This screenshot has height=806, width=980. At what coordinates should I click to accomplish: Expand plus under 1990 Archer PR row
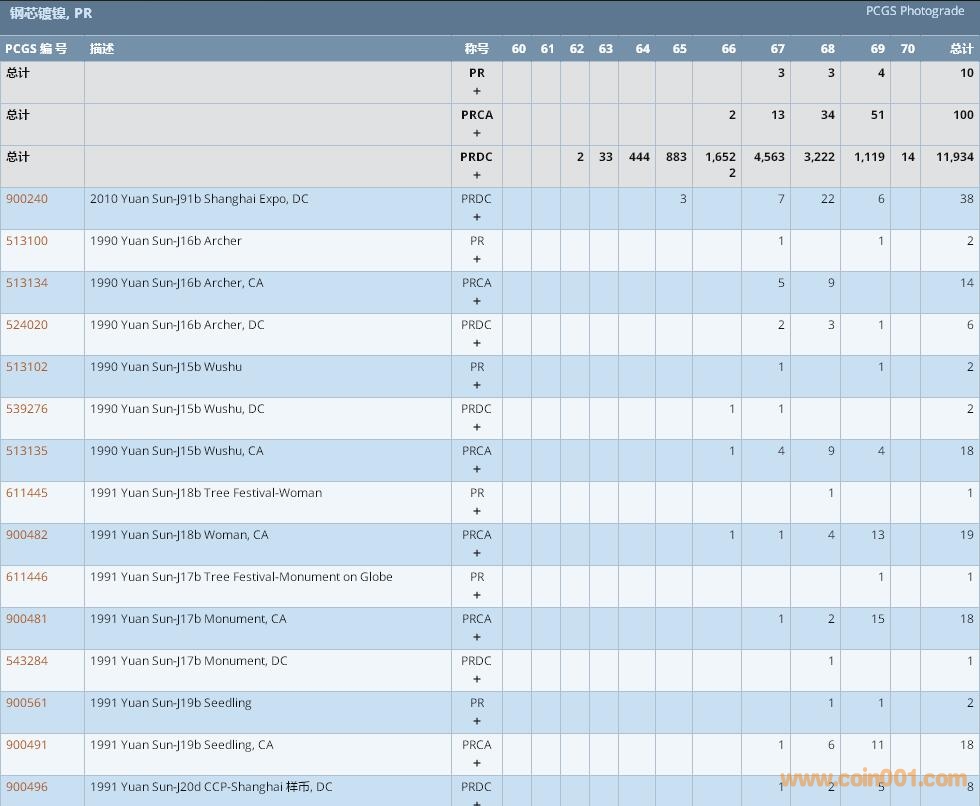click(x=477, y=259)
